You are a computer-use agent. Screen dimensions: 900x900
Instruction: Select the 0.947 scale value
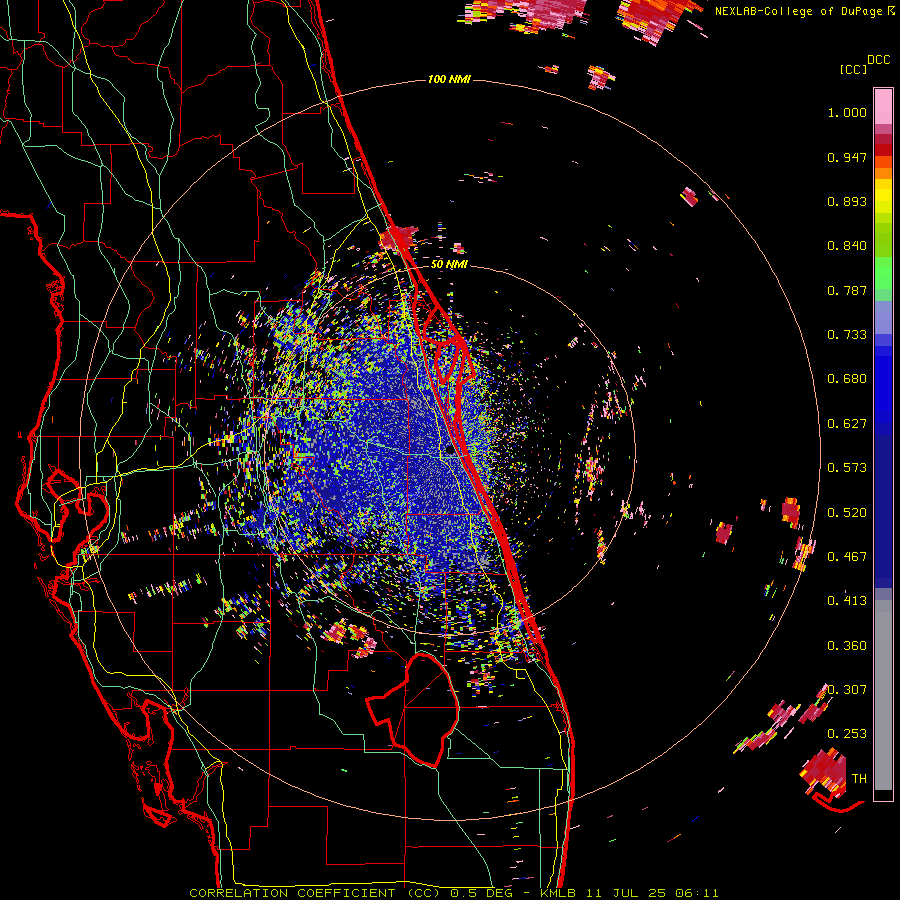(x=847, y=157)
